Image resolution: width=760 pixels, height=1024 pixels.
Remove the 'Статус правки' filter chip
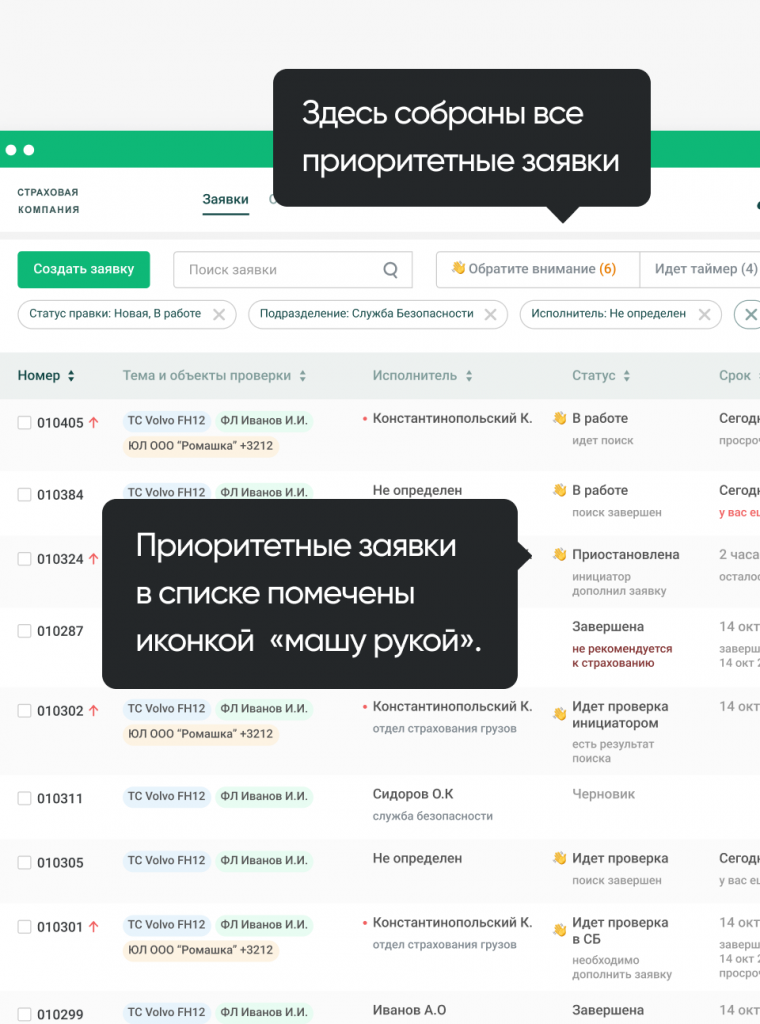[220, 314]
